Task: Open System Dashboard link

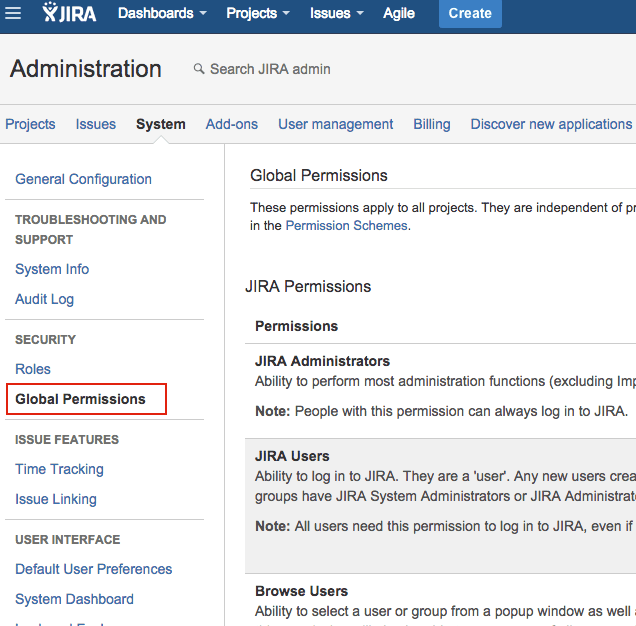Action: coord(74,599)
